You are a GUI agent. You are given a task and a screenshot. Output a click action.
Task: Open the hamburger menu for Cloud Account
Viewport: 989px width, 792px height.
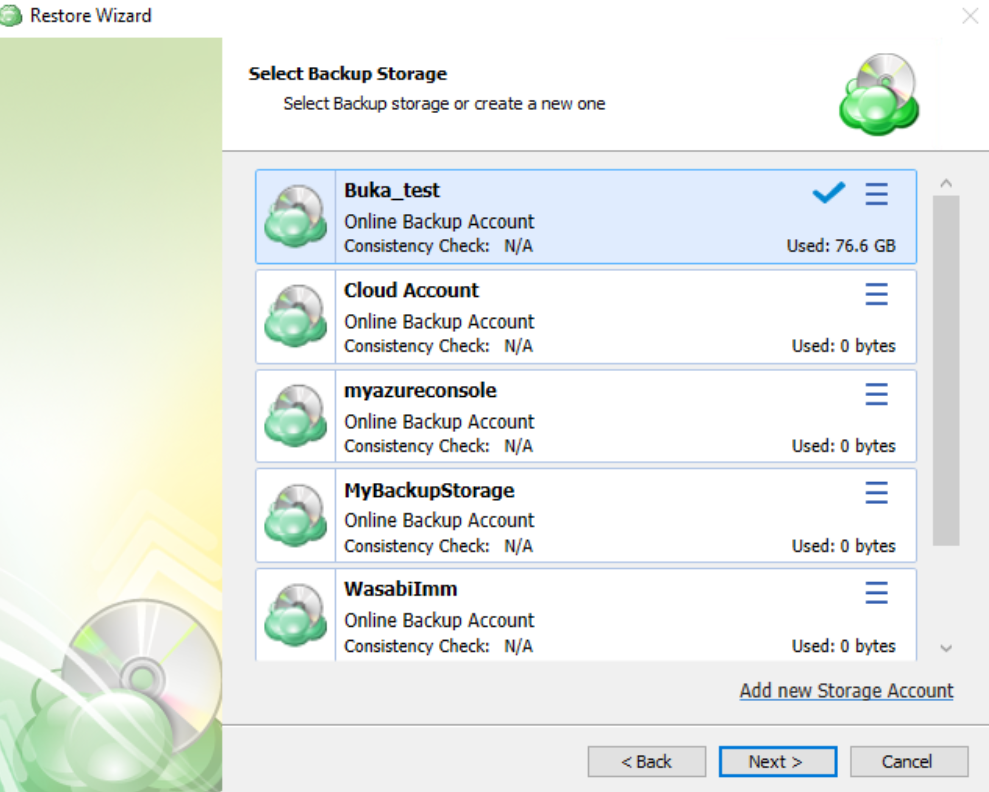876,294
